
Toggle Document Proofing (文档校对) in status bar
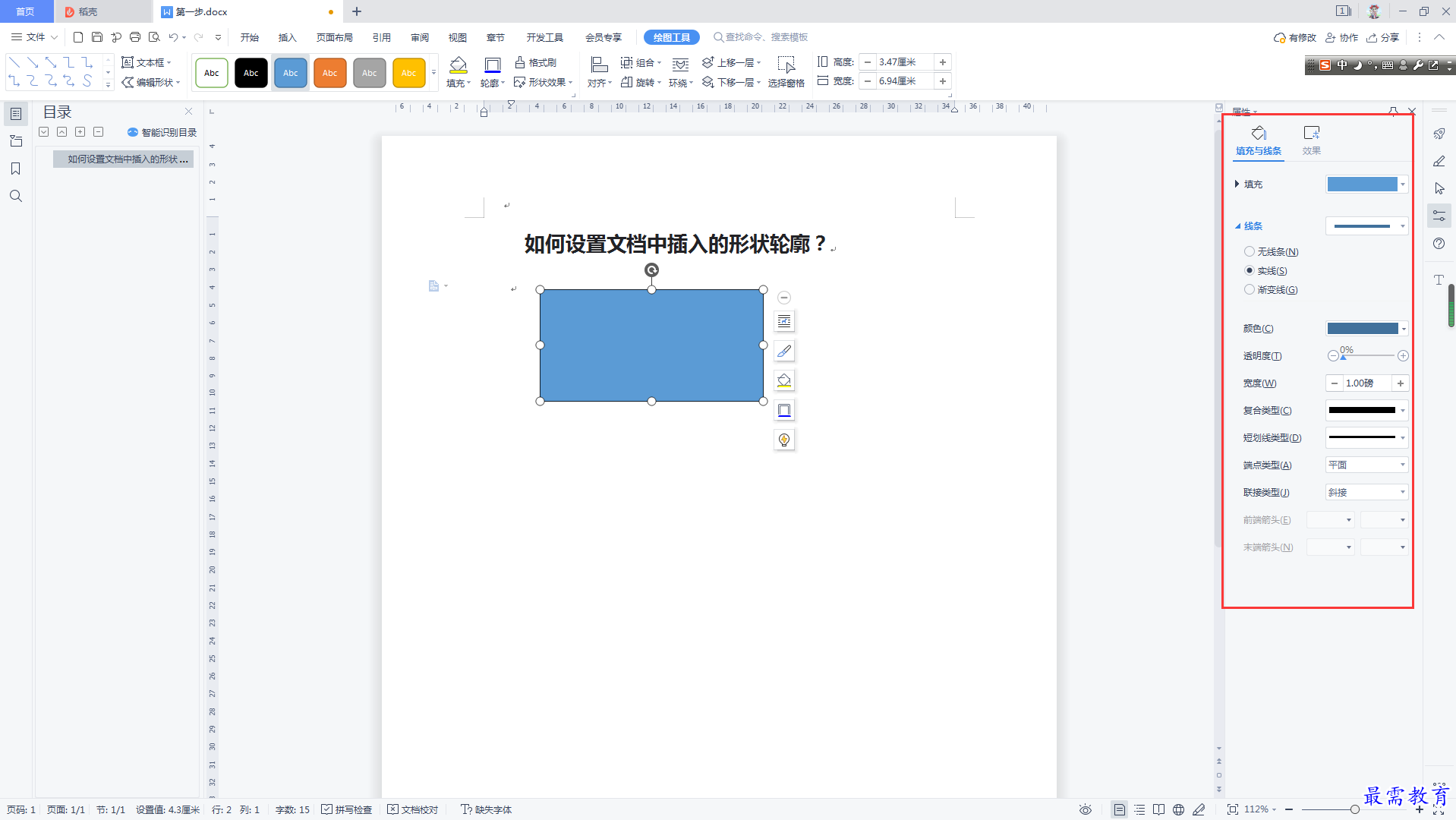[412, 809]
